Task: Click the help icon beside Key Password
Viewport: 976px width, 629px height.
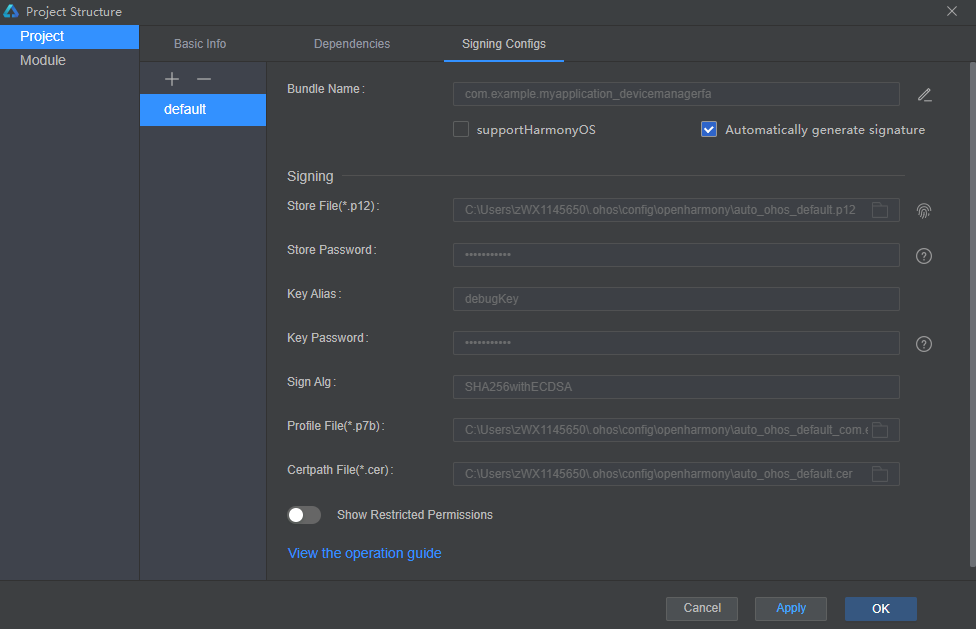Action: (924, 344)
